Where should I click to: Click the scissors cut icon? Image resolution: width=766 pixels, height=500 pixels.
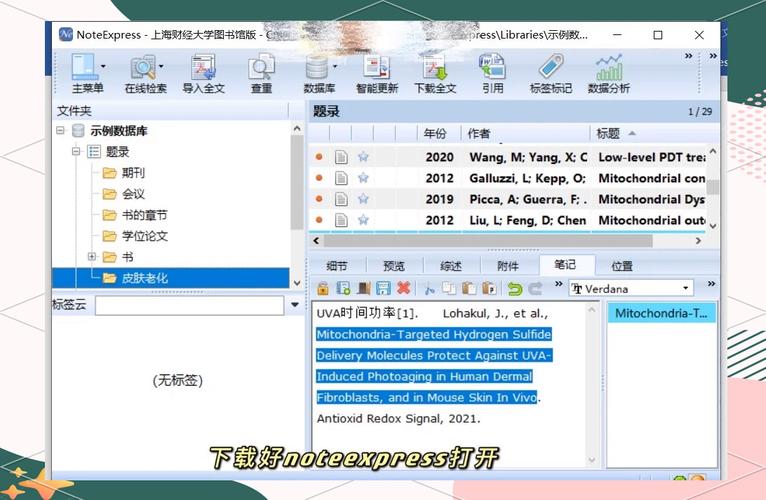coord(429,288)
